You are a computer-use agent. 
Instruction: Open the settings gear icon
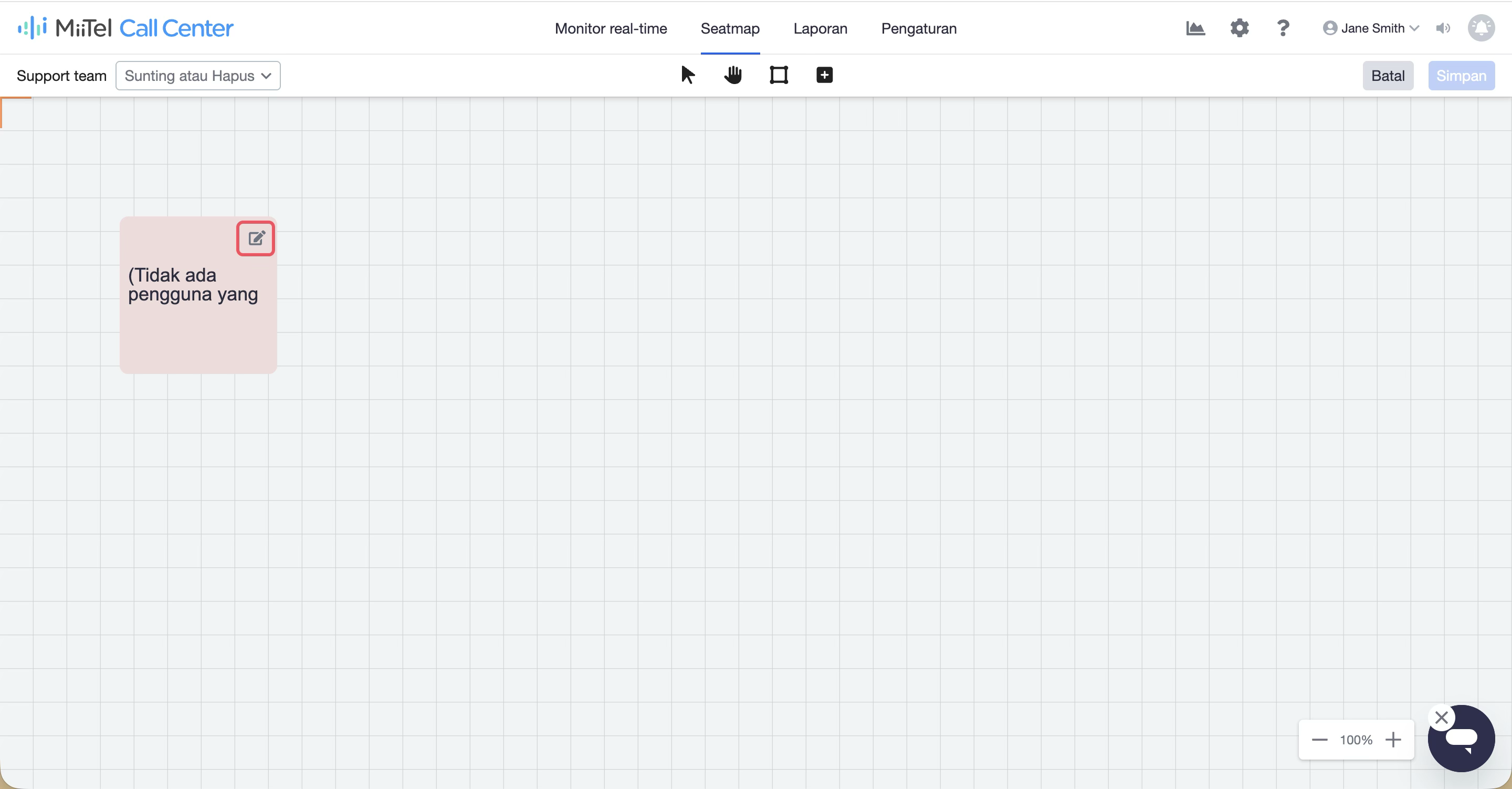click(x=1240, y=28)
